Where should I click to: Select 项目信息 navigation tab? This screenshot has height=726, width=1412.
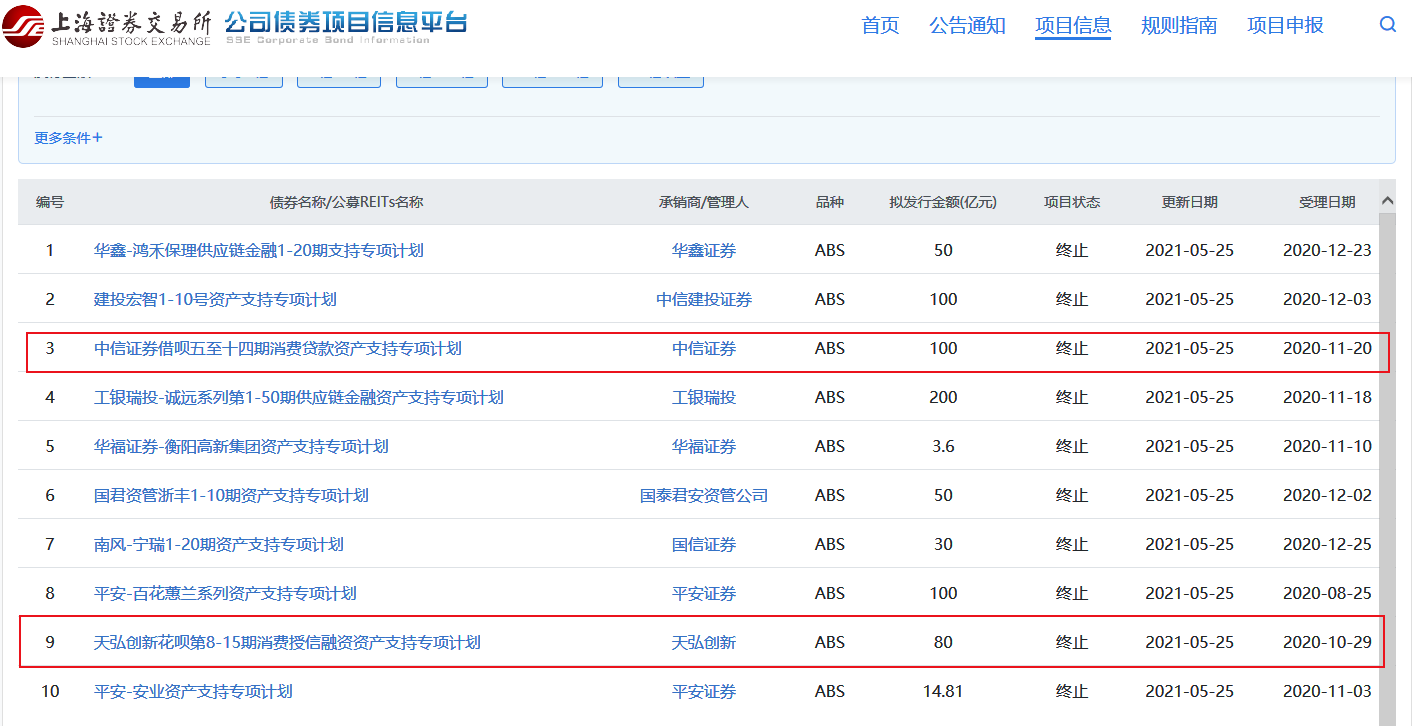click(x=1073, y=26)
